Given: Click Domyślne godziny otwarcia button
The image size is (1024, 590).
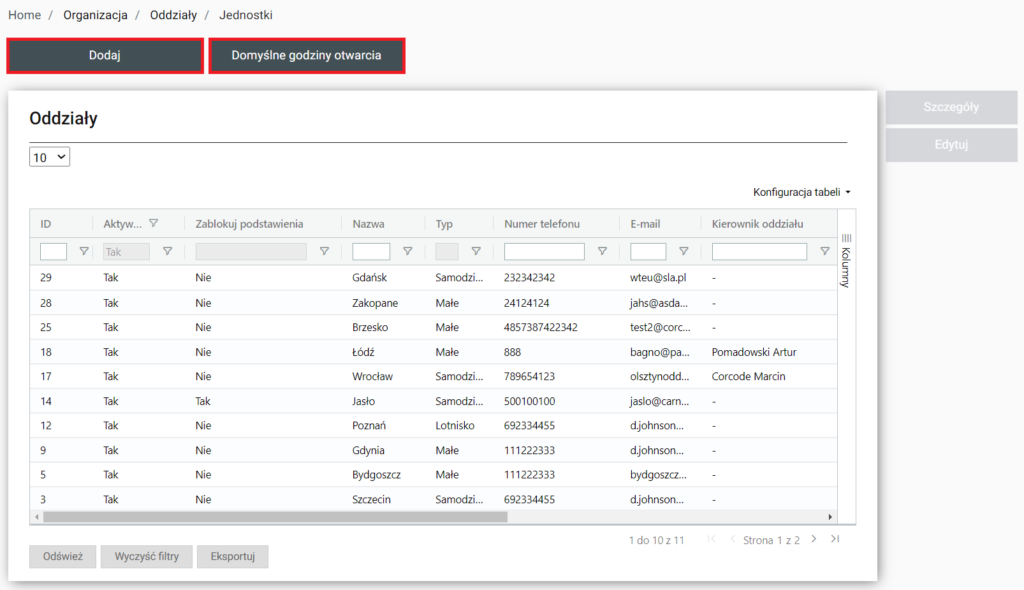Looking at the screenshot, I should click(306, 56).
